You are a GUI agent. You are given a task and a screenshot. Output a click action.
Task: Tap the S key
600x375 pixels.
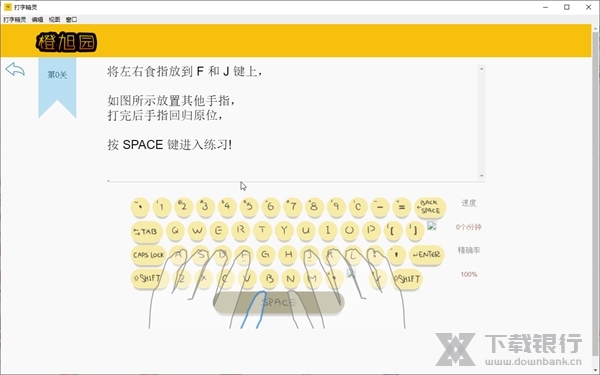(x=201, y=254)
